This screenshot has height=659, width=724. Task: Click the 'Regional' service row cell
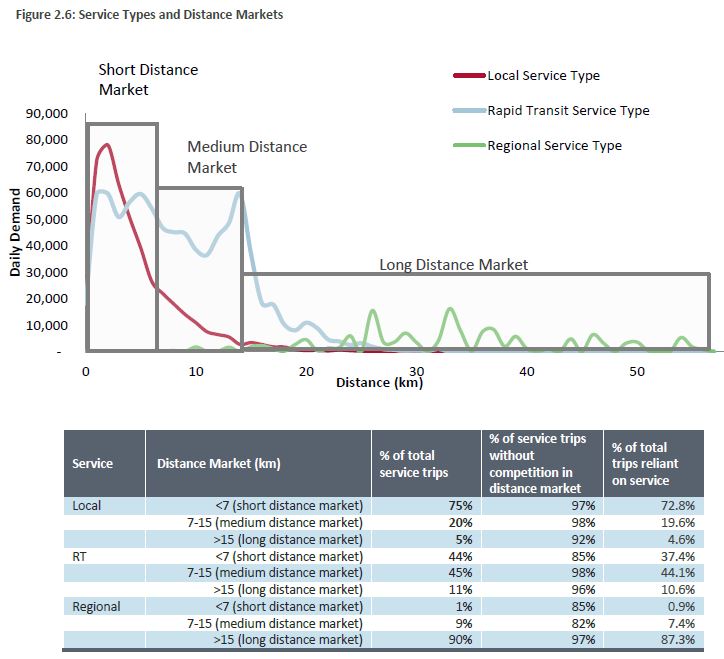click(x=96, y=607)
